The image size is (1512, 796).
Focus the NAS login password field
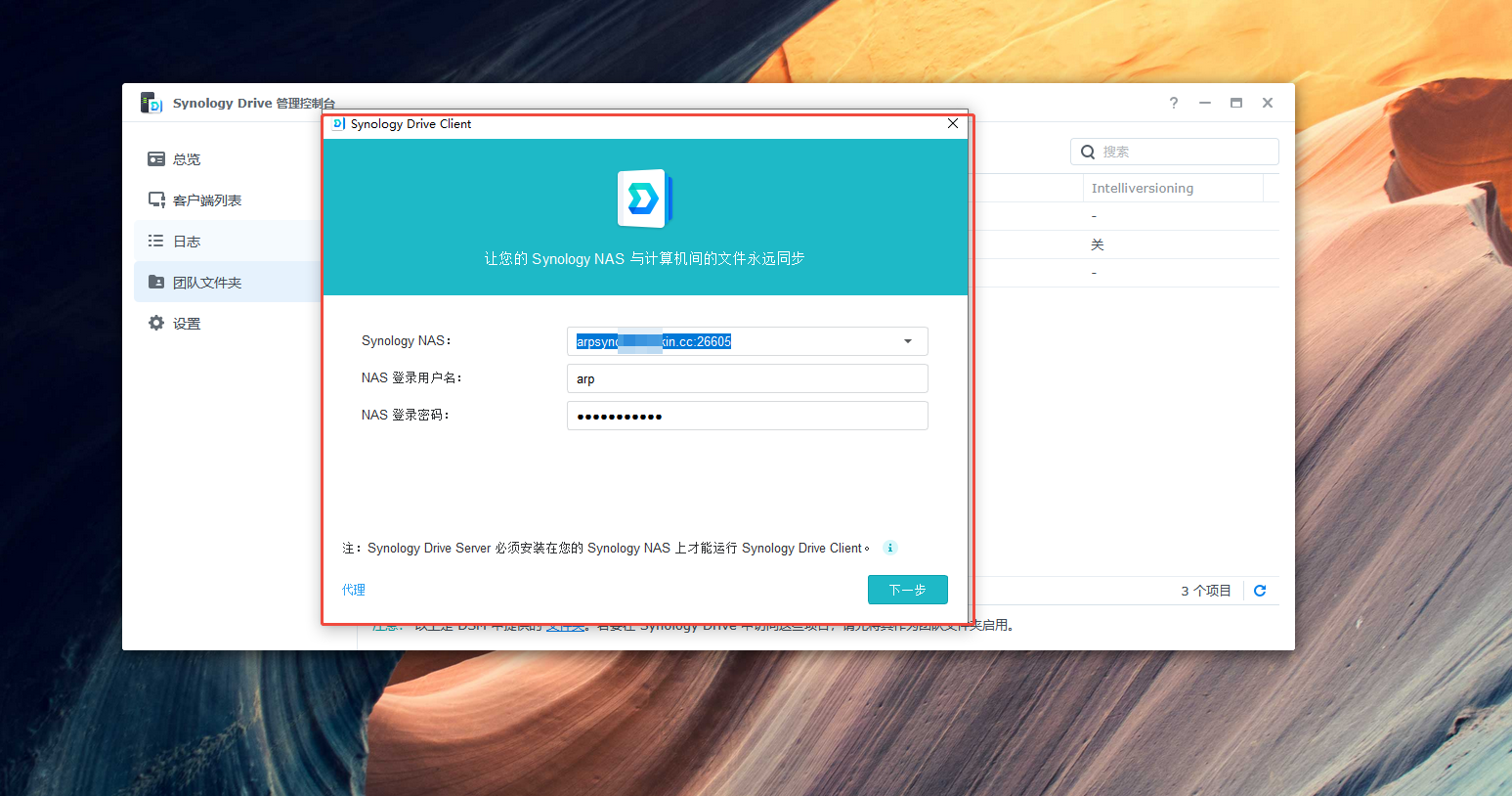[x=747, y=416]
